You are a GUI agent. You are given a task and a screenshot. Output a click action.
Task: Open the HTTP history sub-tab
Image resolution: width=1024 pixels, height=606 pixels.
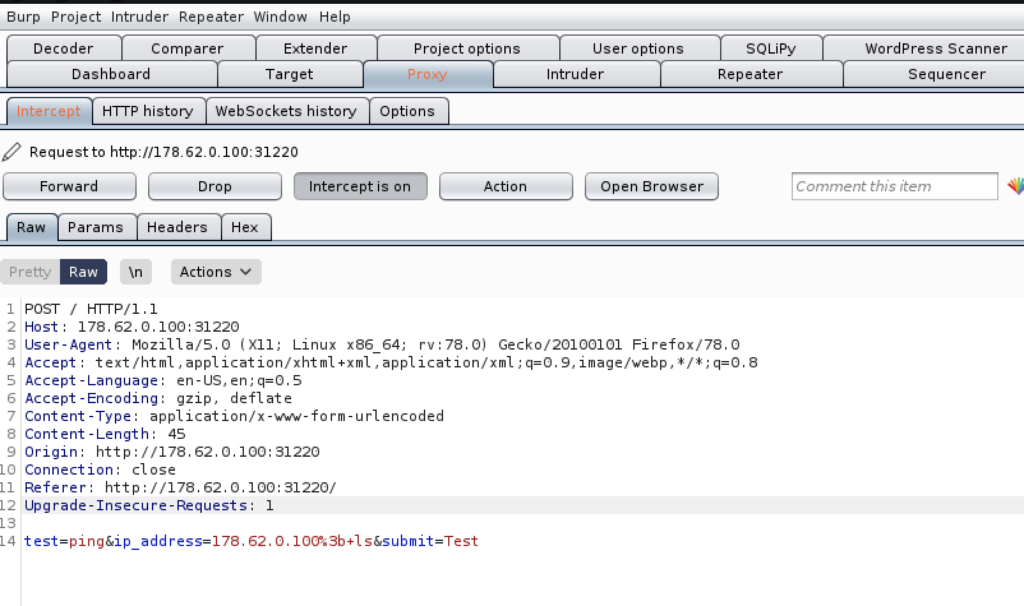pyautogui.click(x=148, y=111)
